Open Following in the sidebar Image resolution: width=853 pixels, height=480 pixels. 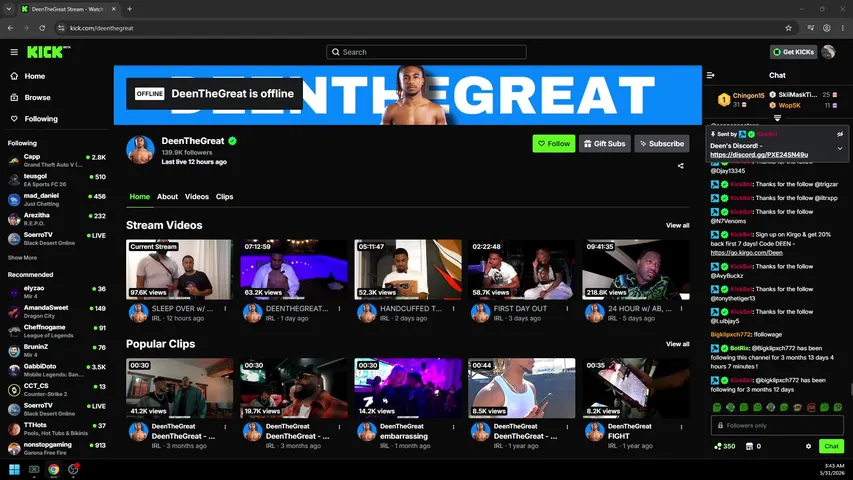(x=40, y=119)
